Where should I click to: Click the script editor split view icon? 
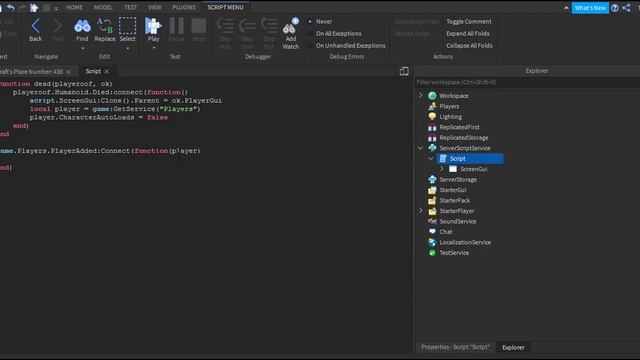[404, 71]
